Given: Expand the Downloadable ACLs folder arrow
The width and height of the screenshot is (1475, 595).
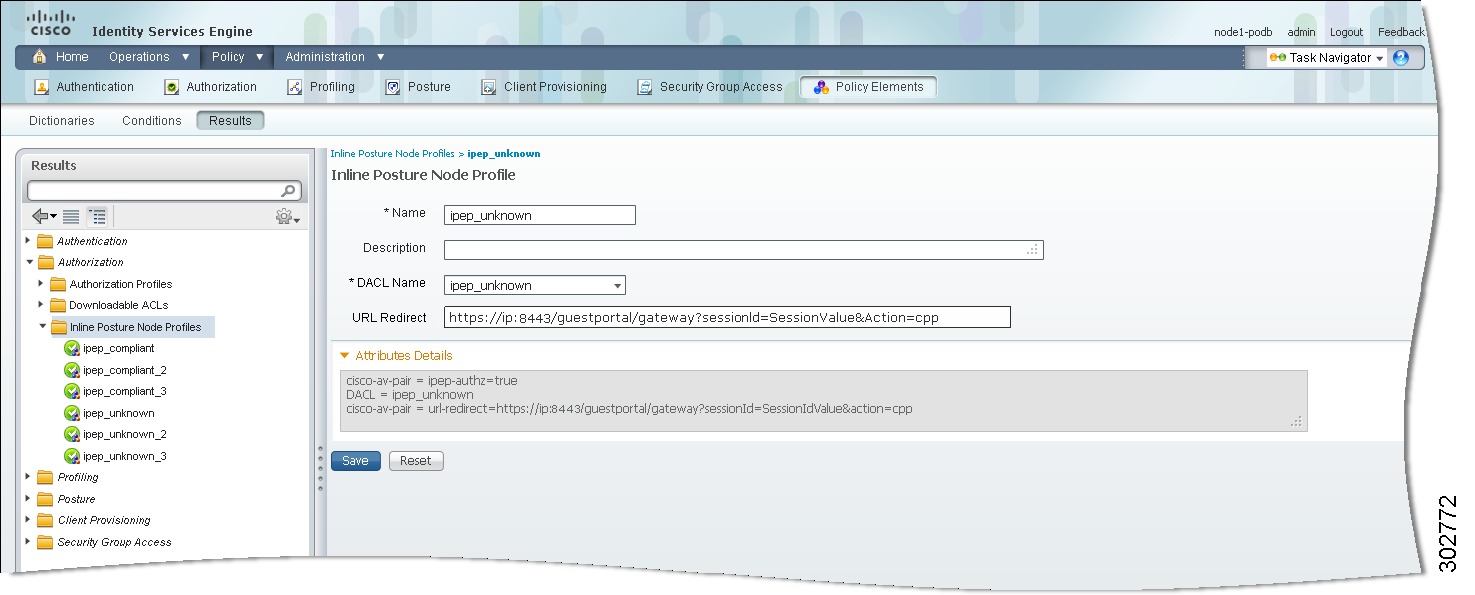Looking at the screenshot, I should click(41, 305).
